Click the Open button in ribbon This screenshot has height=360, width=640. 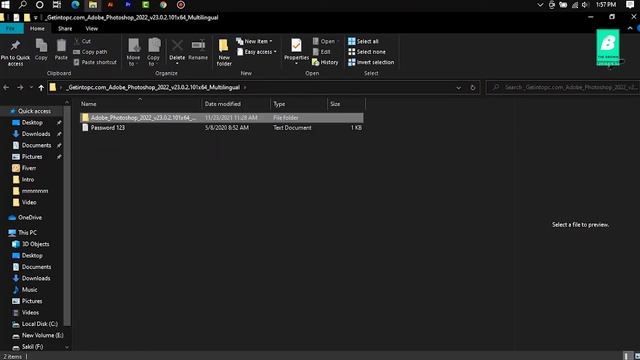pos(326,41)
